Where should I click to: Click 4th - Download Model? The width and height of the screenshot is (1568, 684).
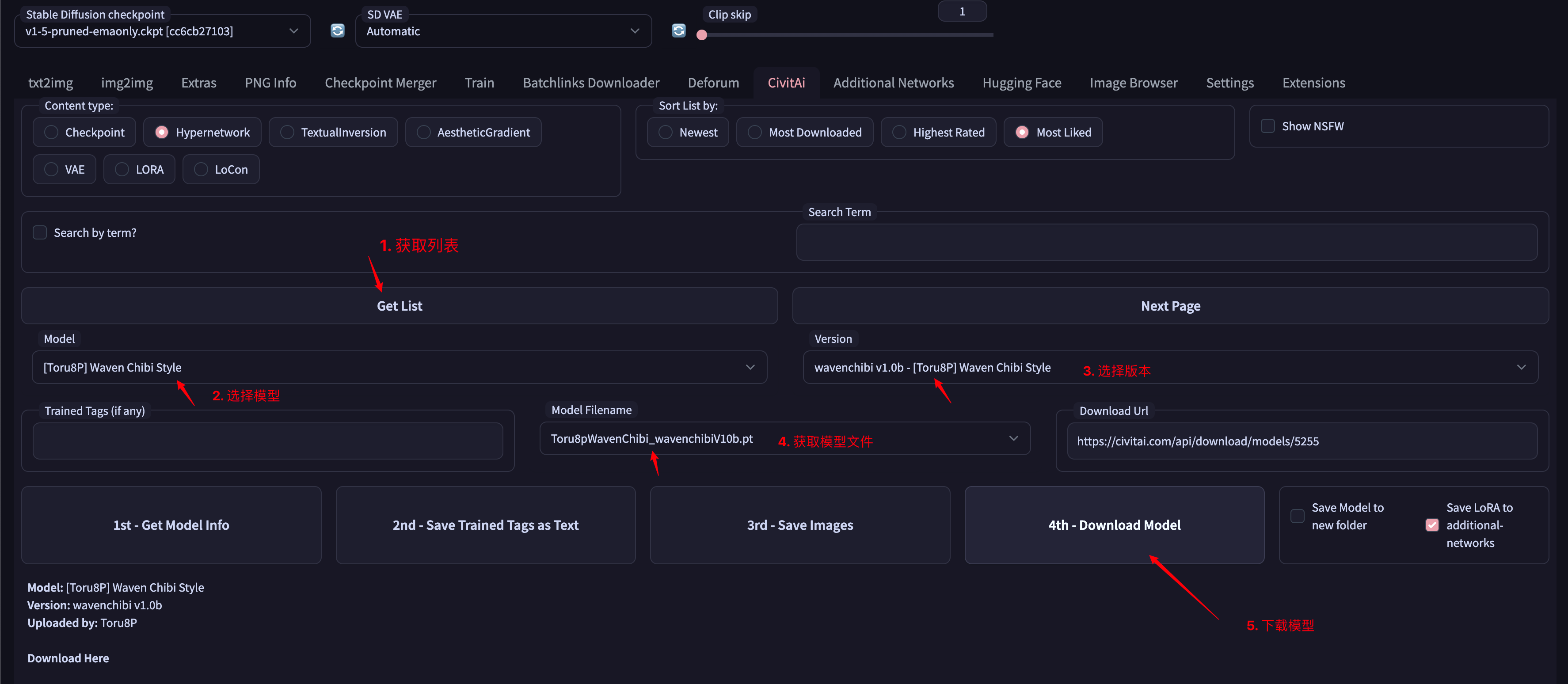[1114, 524]
